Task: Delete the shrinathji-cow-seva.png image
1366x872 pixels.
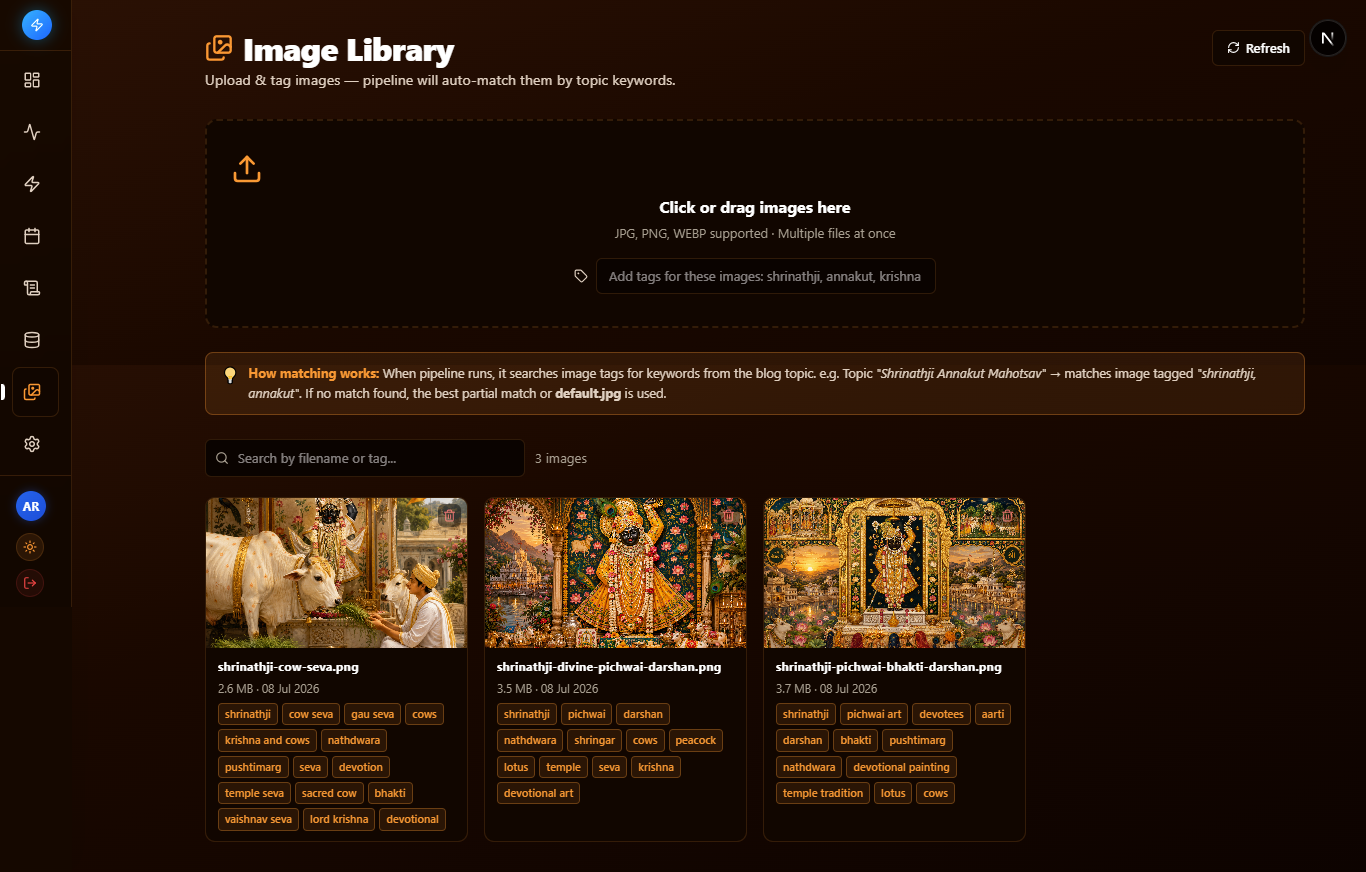Action: 449,516
